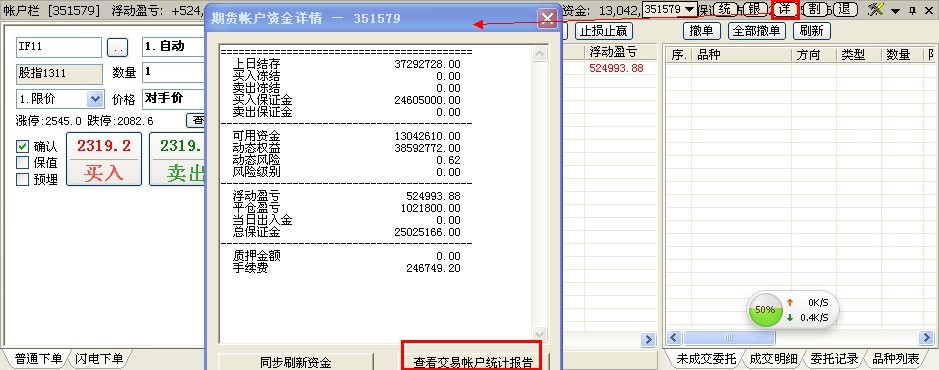Click the contract browse '..' button

click(117, 47)
